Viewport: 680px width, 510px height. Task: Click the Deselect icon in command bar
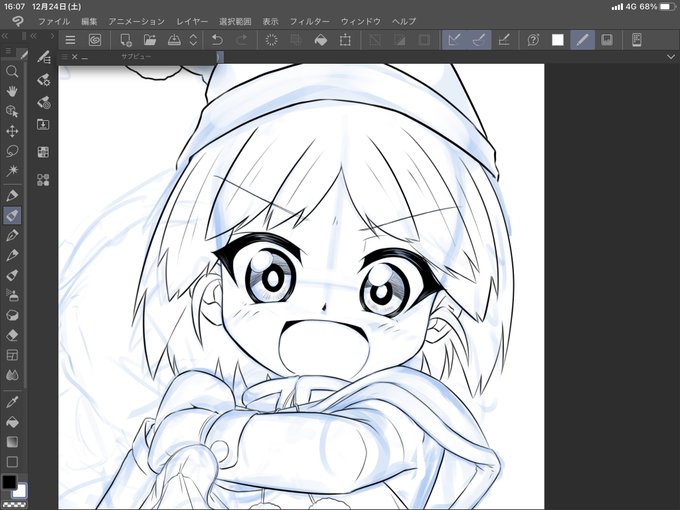375,40
